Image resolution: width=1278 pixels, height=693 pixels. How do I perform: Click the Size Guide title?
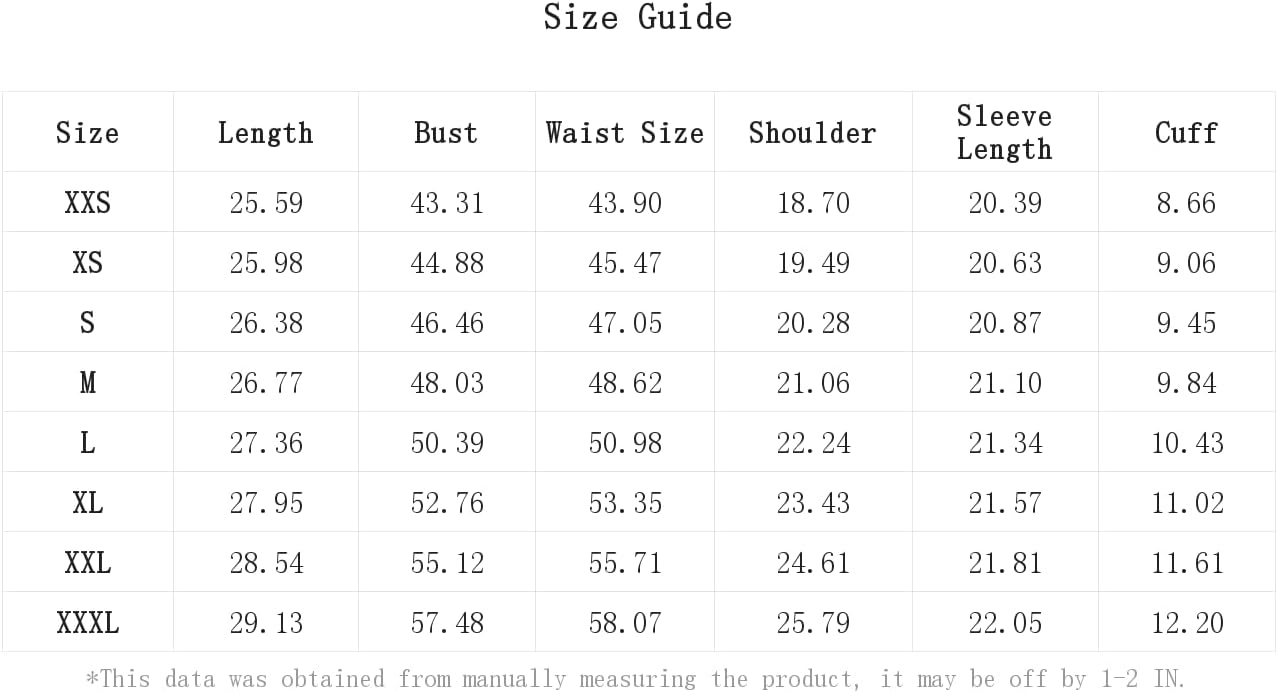point(638,17)
